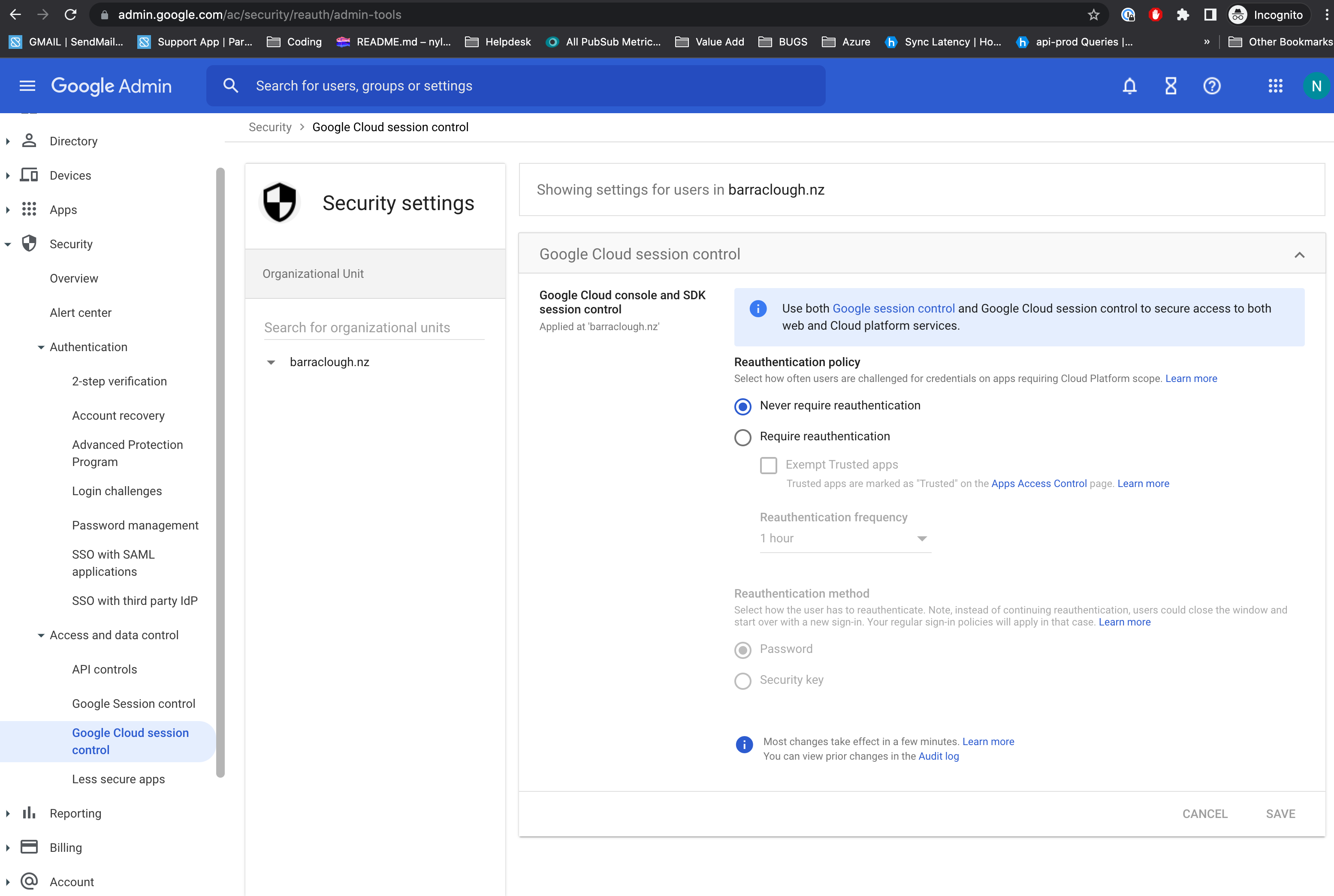Click the account avatar in the top right
The width and height of the screenshot is (1334, 896).
1316,86
